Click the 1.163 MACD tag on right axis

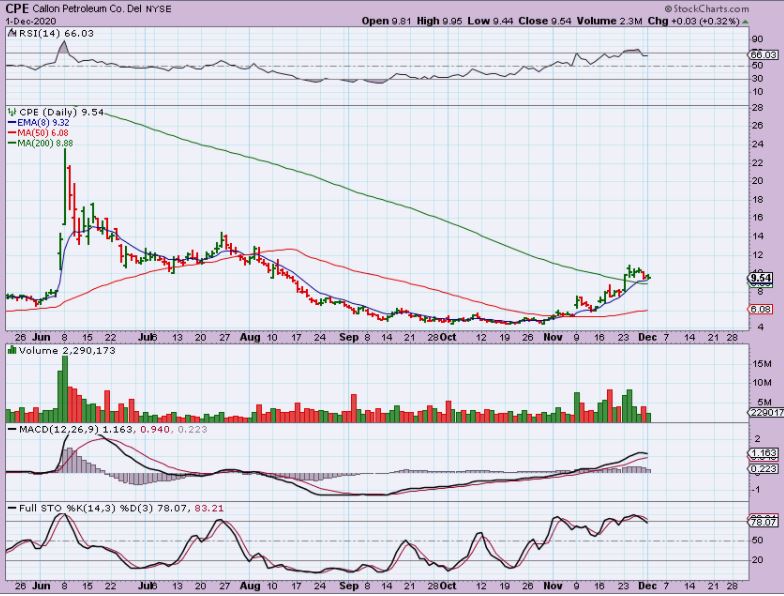764,453
